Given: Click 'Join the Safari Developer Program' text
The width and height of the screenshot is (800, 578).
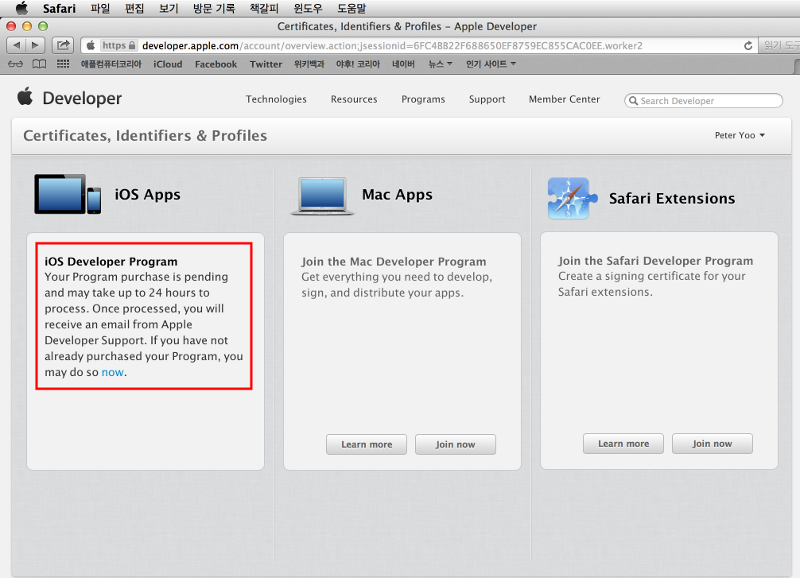Looking at the screenshot, I should (x=656, y=261).
